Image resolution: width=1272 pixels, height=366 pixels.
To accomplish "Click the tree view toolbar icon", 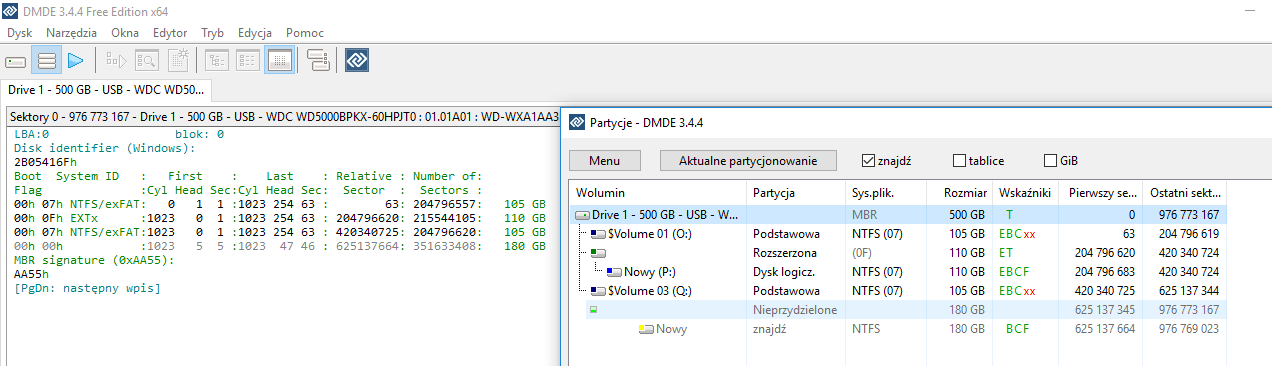I will pos(216,61).
